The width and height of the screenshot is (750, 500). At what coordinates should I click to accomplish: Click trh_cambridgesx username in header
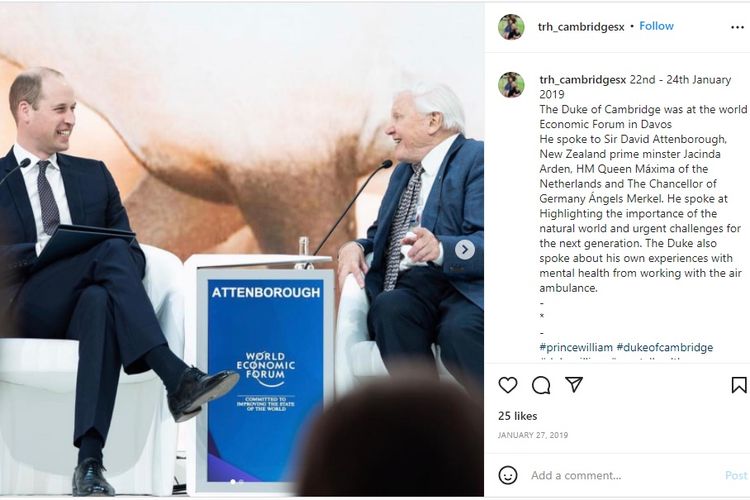click(x=581, y=27)
